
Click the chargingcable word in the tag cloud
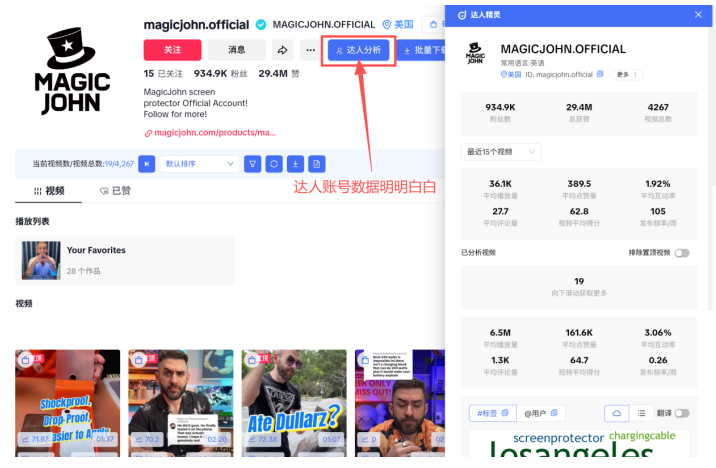642,436
